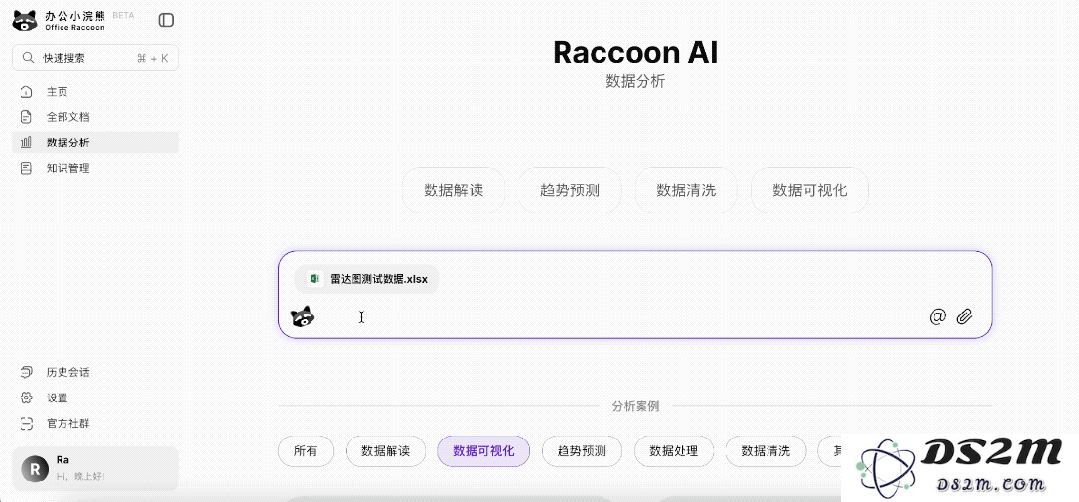This screenshot has width=1079, height=502.
Task: Click the notebook icon beside 知识管理
Action: pos(26,168)
